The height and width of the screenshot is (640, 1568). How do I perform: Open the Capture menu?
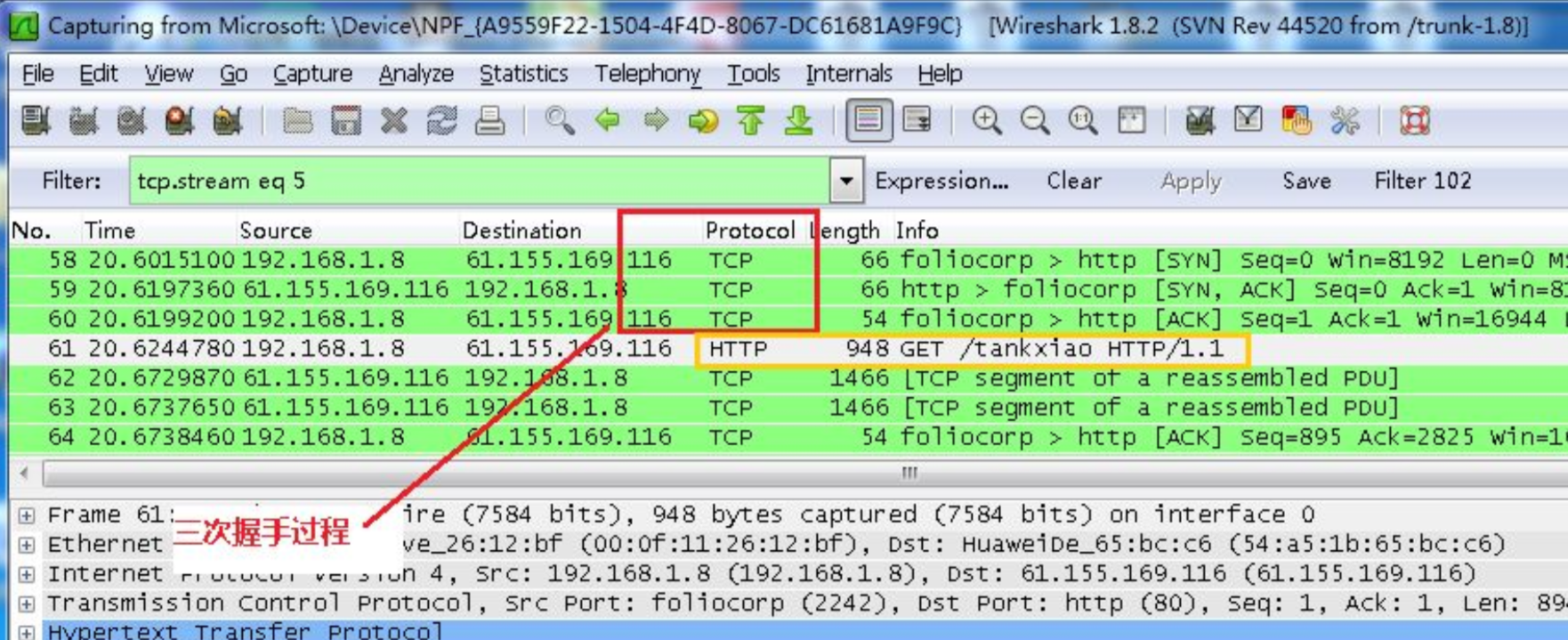(312, 74)
